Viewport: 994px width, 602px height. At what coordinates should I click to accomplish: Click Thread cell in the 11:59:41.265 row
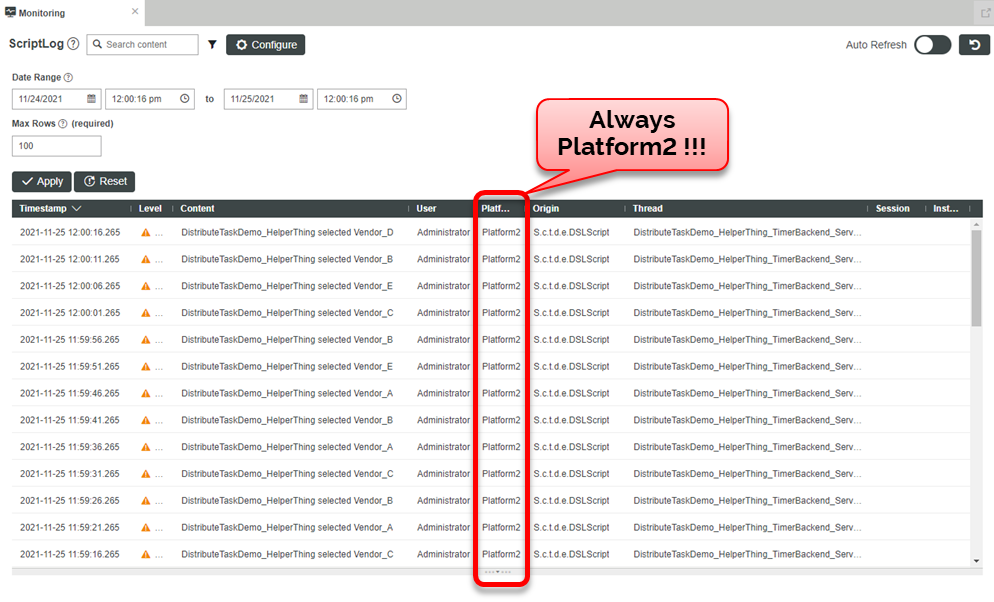point(747,420)
